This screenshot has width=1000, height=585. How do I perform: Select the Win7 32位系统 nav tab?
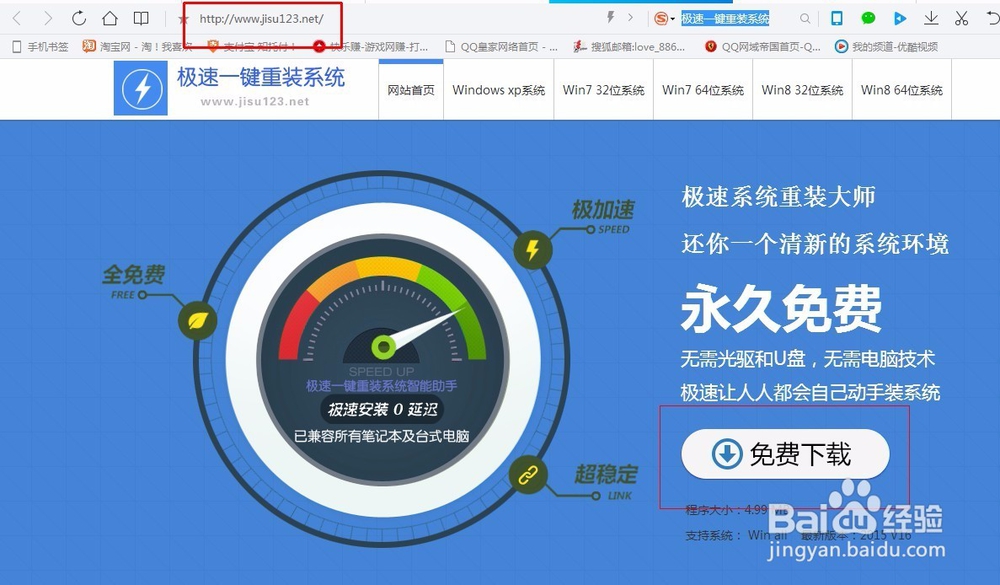point(603,90)
